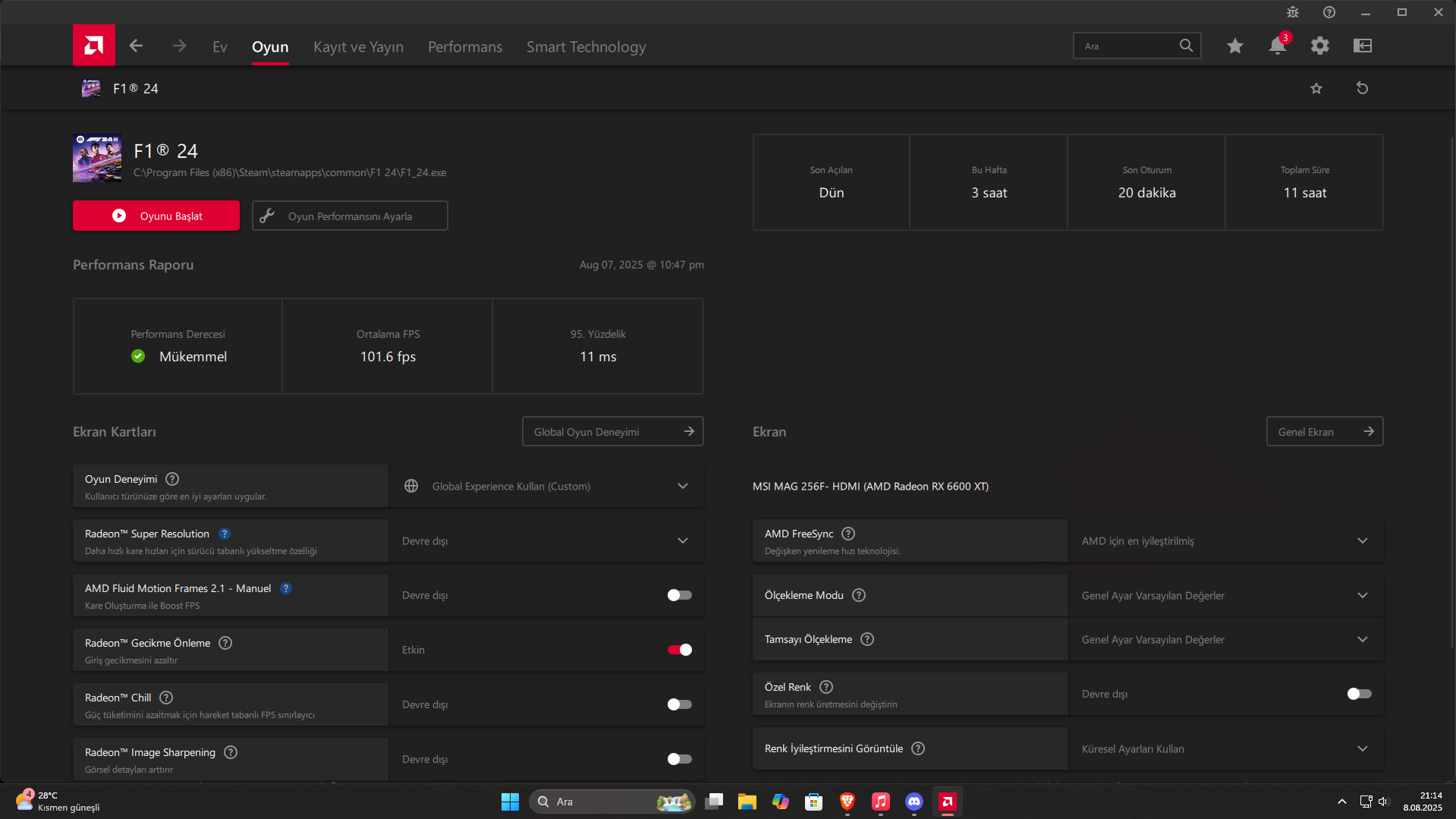Image resolution: width=1456 pixels, height=819 pixels.
Task: Go forward with the right arrow
Action: coord(179,46)
